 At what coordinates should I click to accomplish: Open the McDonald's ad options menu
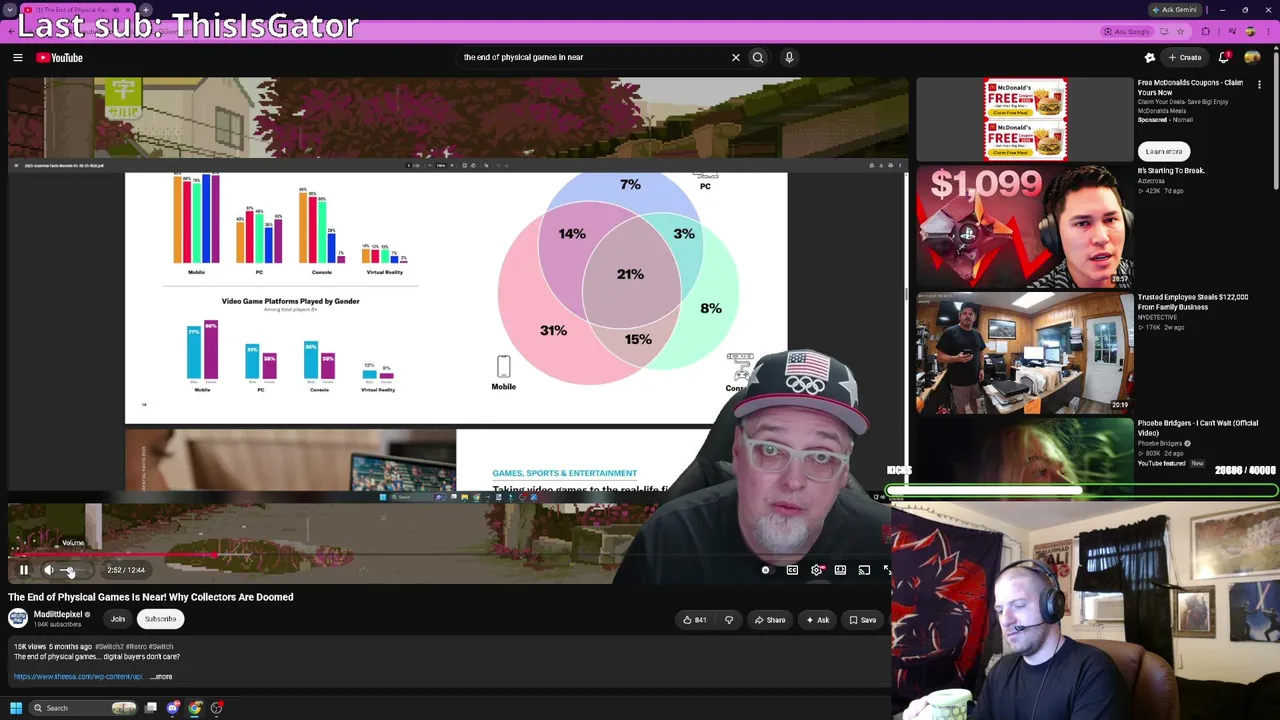(1259, 85)
